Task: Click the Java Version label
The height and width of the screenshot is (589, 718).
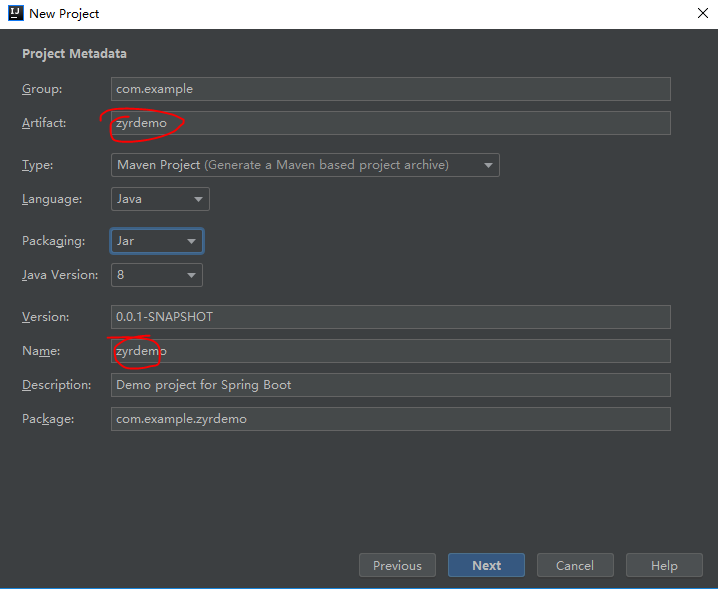Action: [x=60, y=275]
